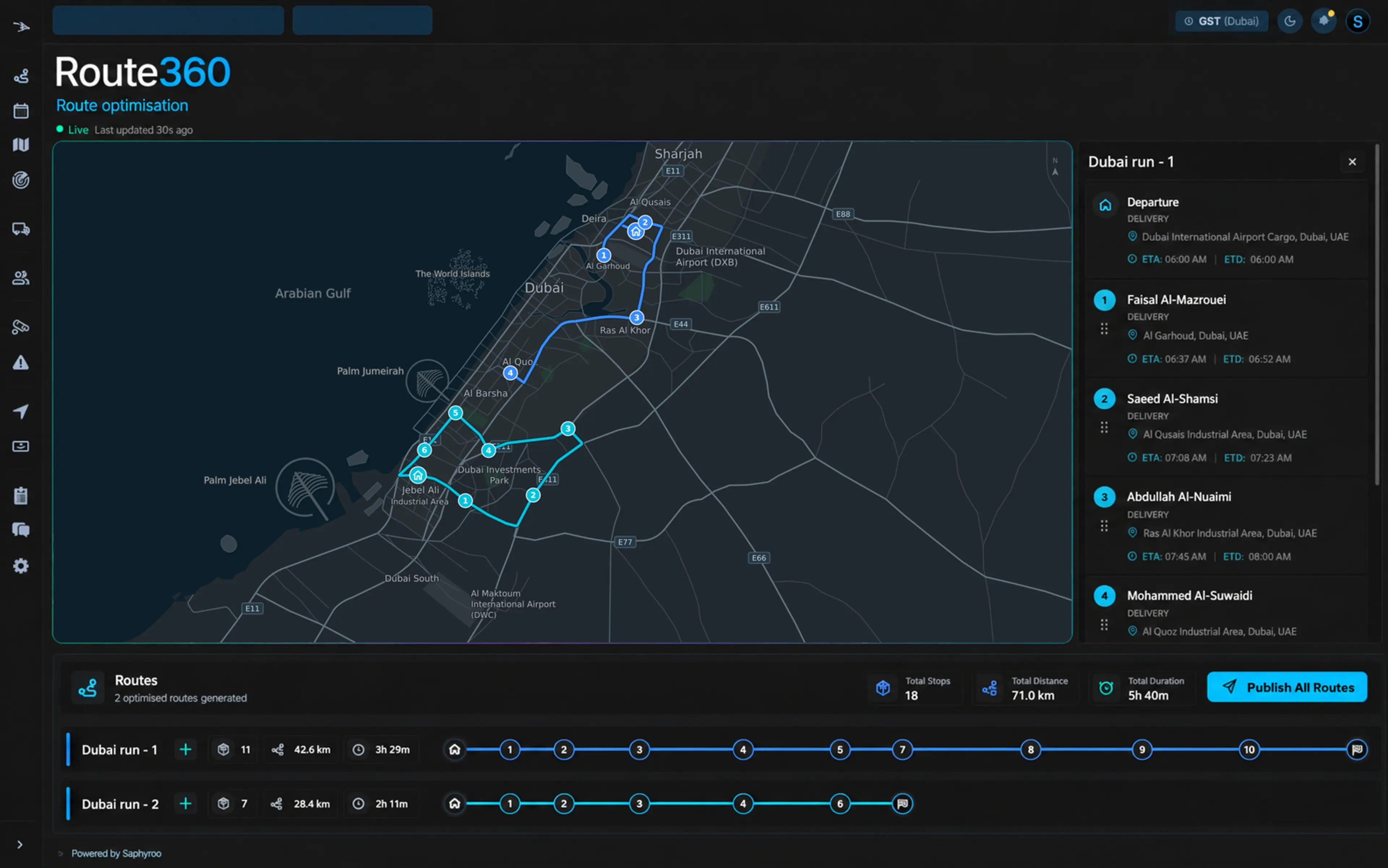Add a stop to Dubai run - 1
Screen dimensions: 1388x868
[x=185, y=749]
